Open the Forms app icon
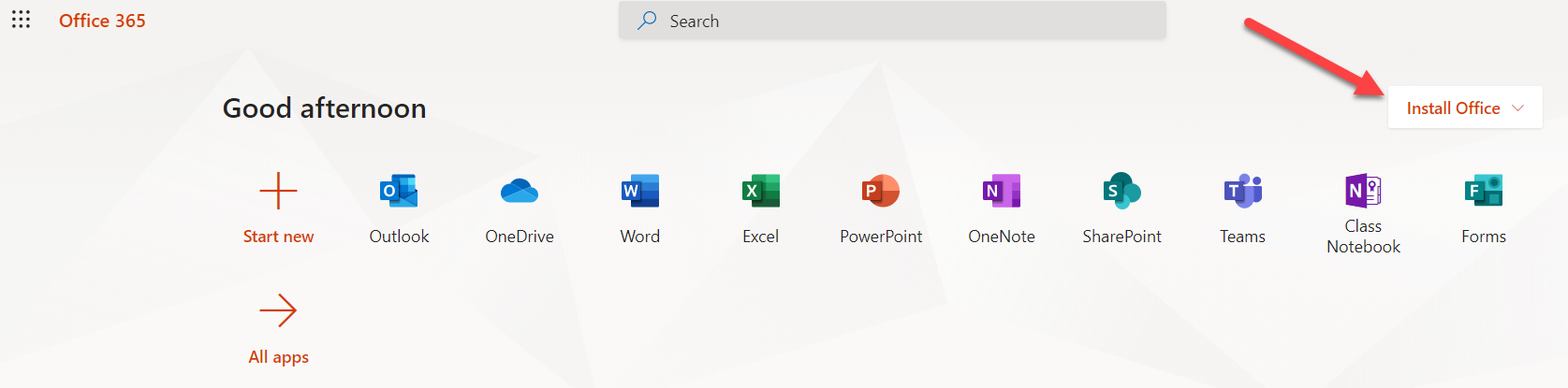Viewport: 1568px width, 388px height. click(1484, 191)
